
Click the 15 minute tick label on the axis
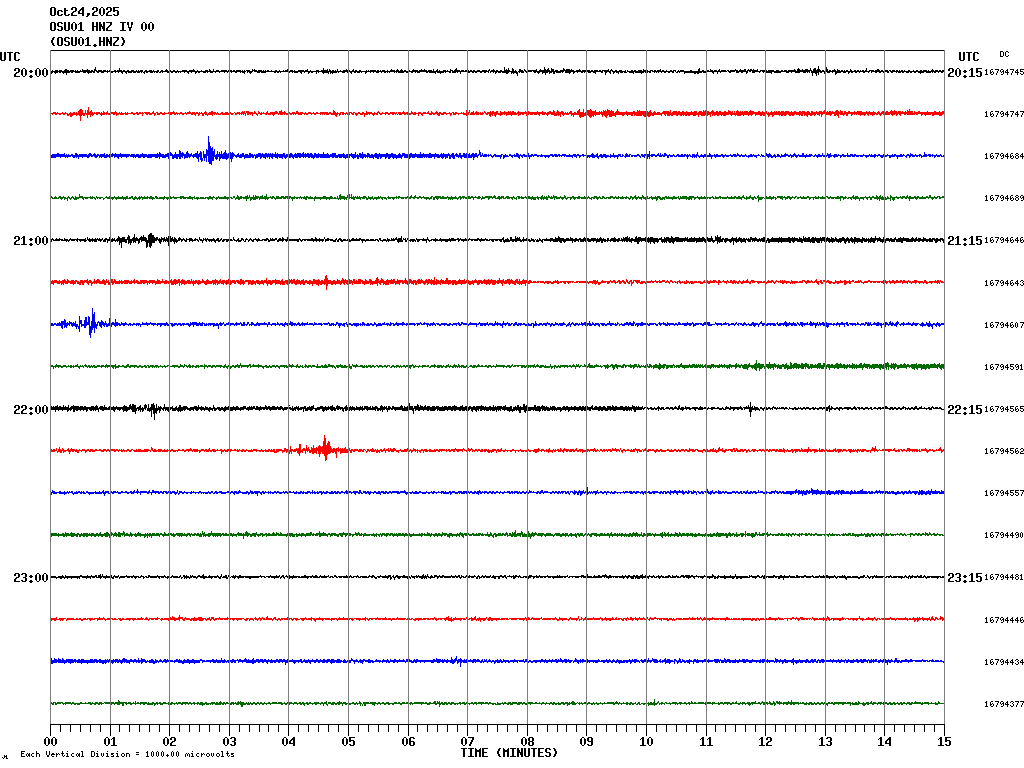[943, 741]
